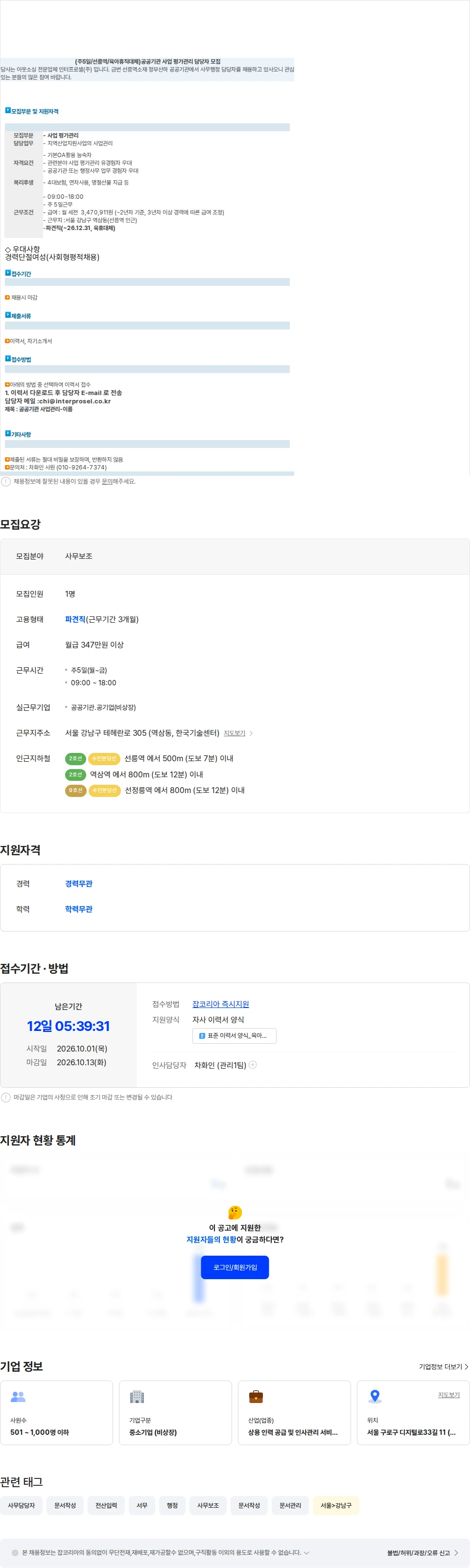
Task: Click the 수인분당선 badge next to 선정릉역
Action: point(104,790)
